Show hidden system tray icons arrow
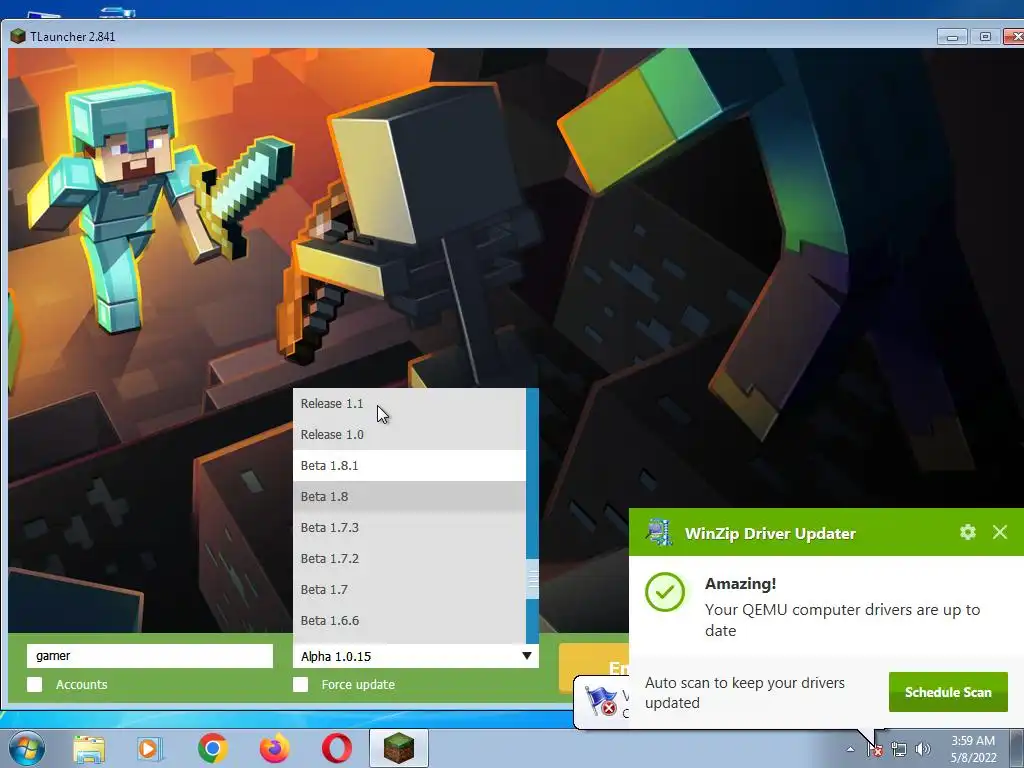Viewport: 1024px width, 768px height. 850,749
